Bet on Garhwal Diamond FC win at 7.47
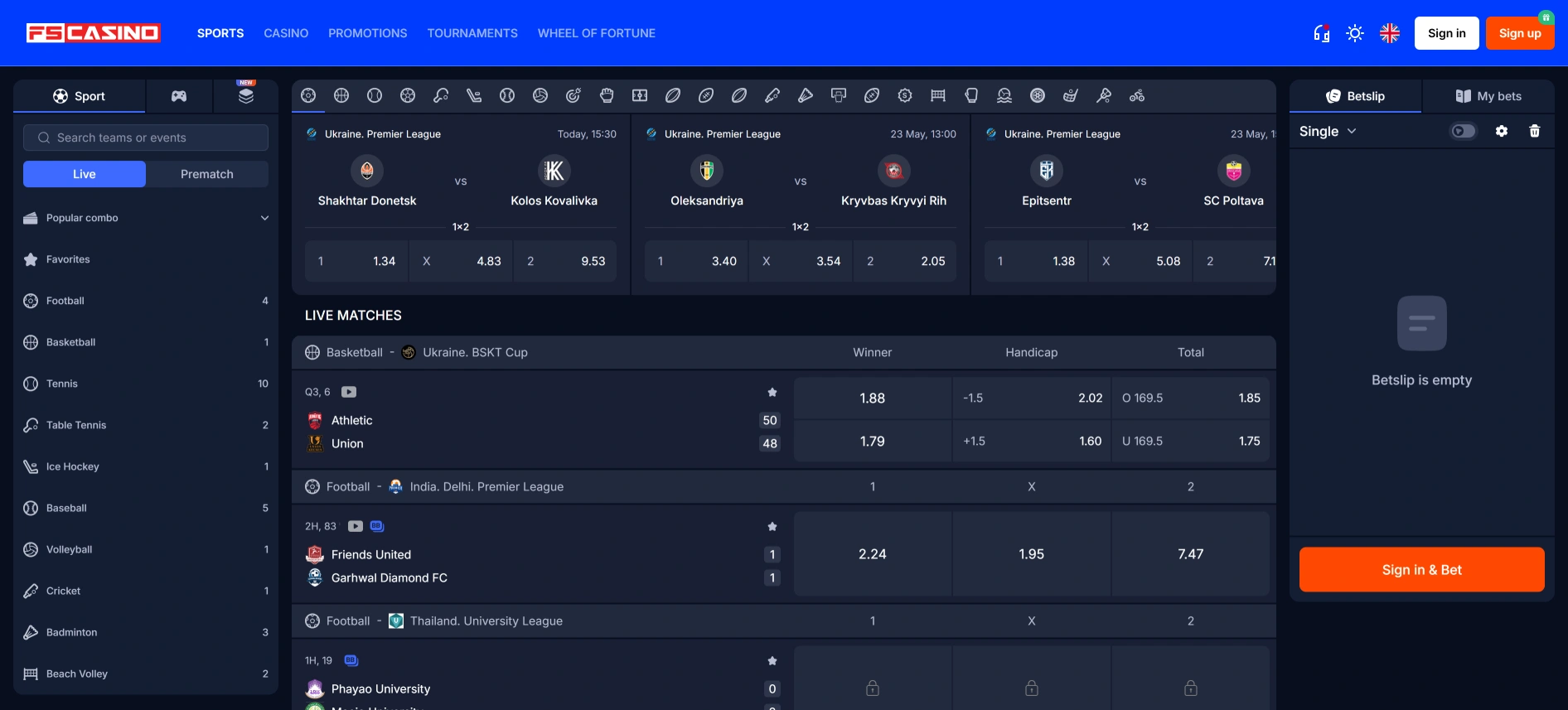 click(x=1191, y=554)
